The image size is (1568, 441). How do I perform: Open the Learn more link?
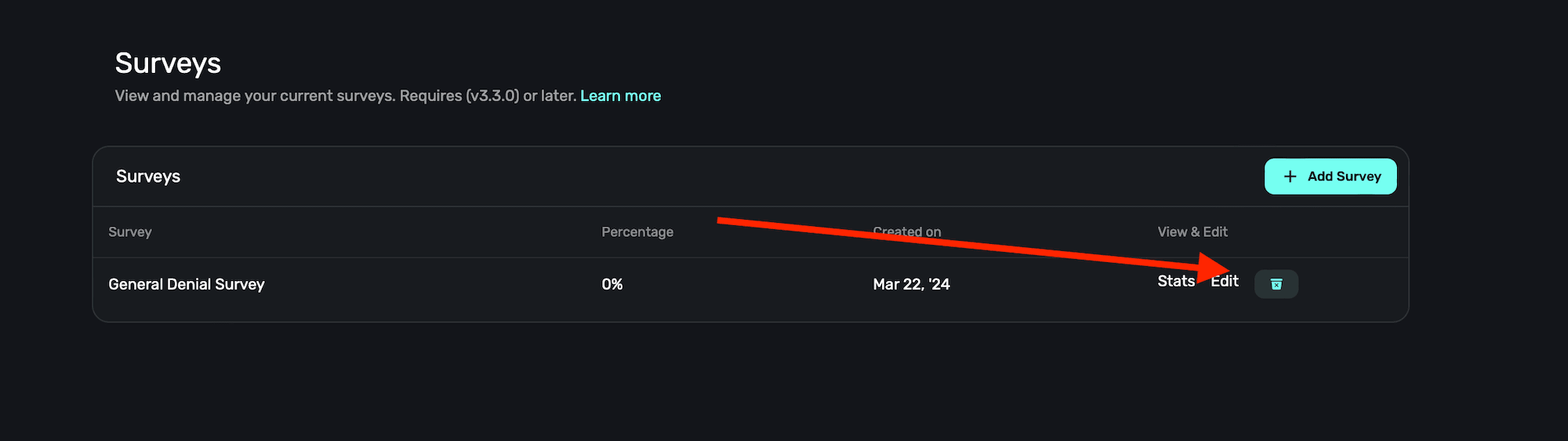tap(620, 96)
